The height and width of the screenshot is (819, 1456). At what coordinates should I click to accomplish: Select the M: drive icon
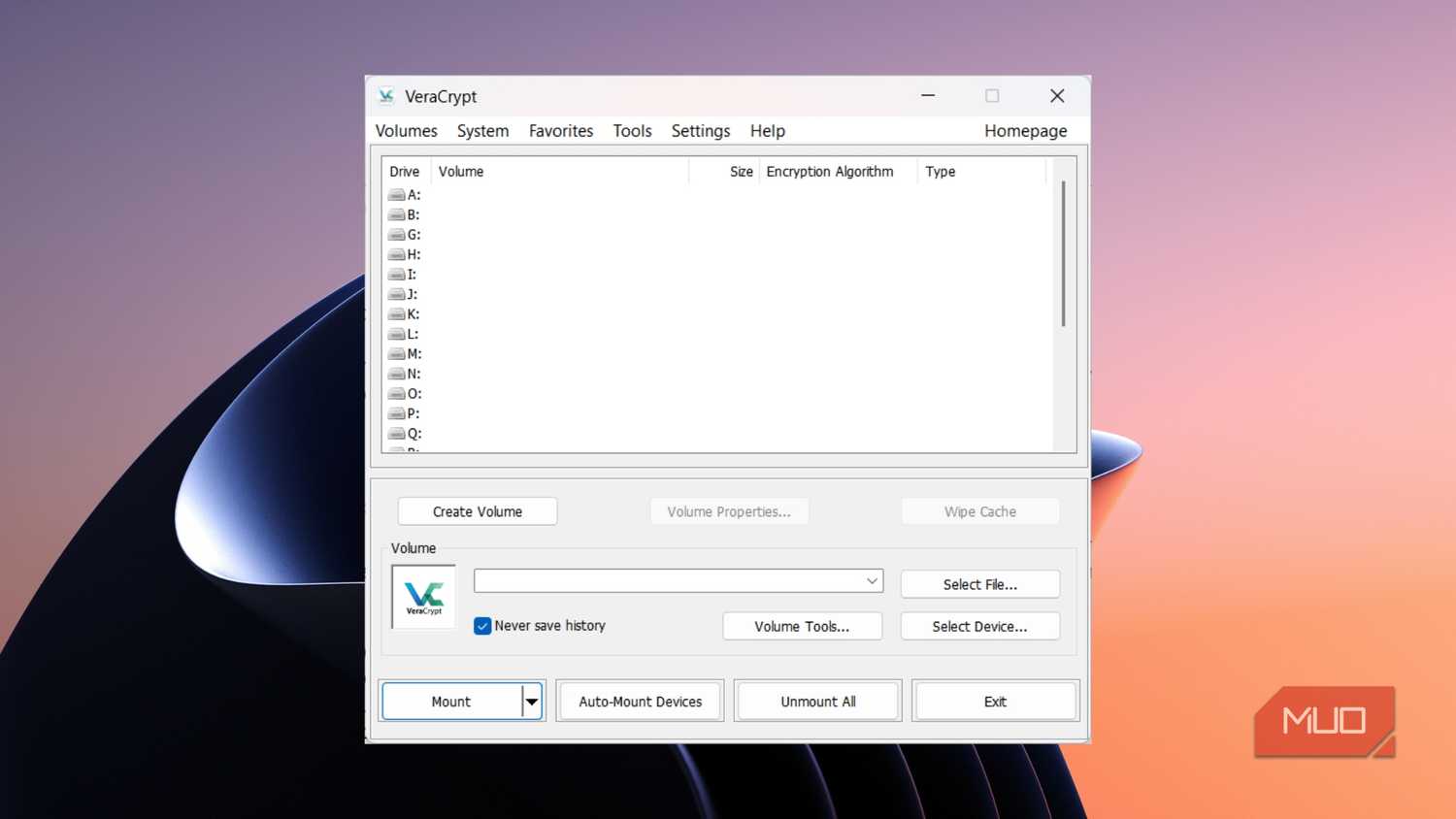pos(397,354)
